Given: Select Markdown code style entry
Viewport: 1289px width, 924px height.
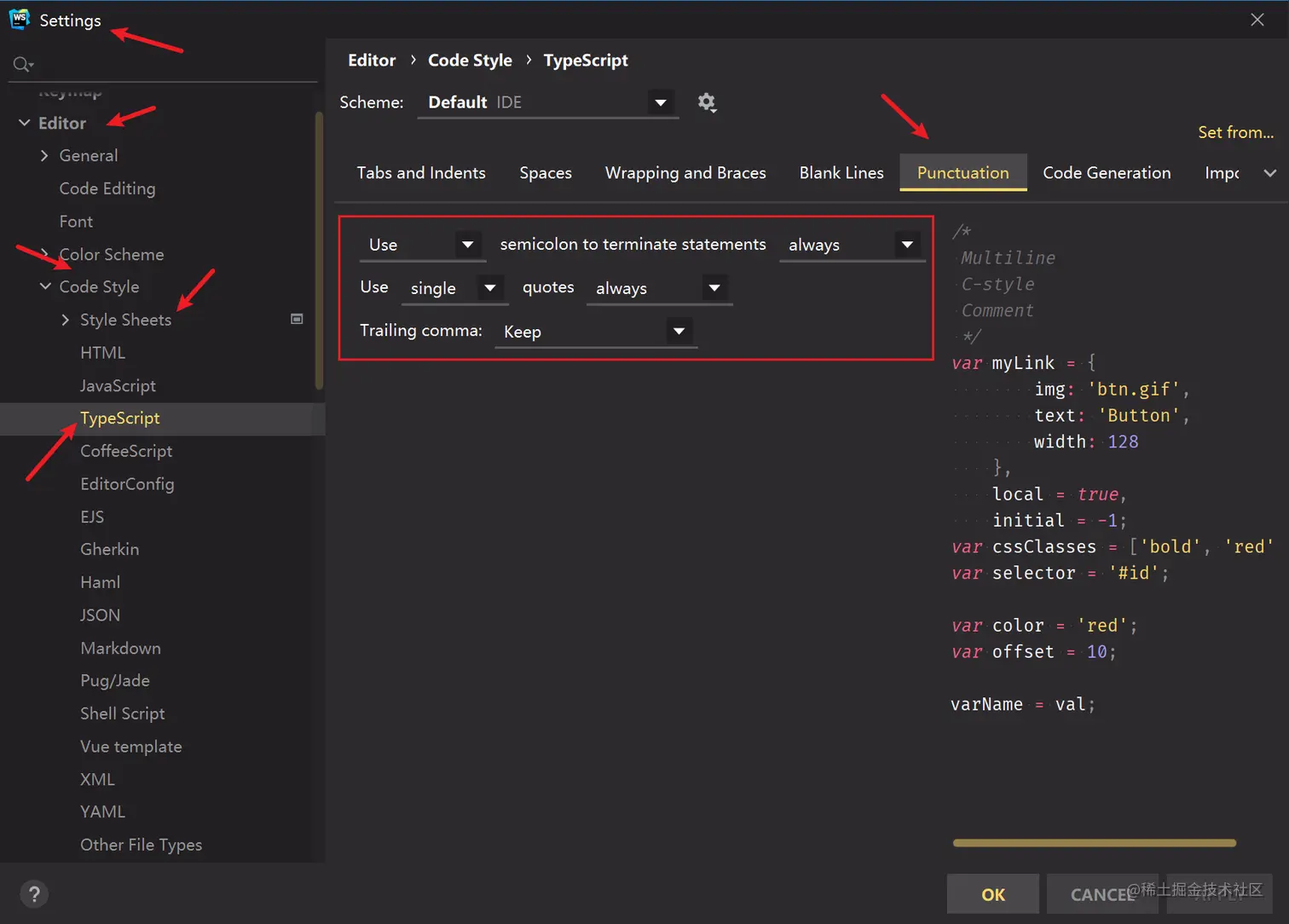Looking at the screenshot, I should coord(120,648).
